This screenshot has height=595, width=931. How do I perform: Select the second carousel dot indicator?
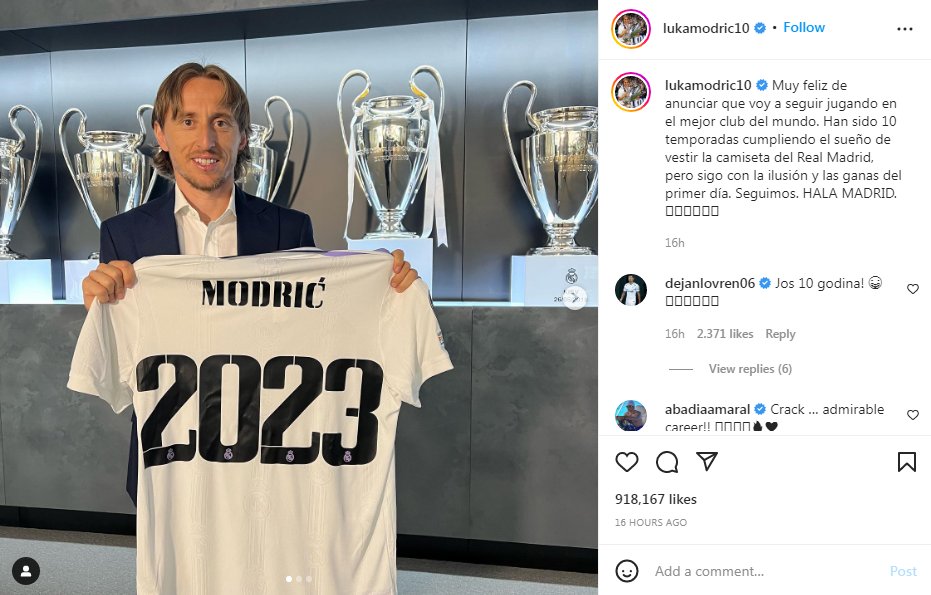[299, 579]
